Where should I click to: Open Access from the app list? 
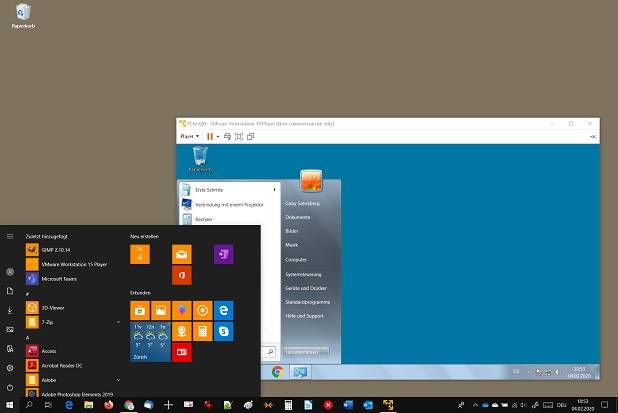click(x=42, y=351)
